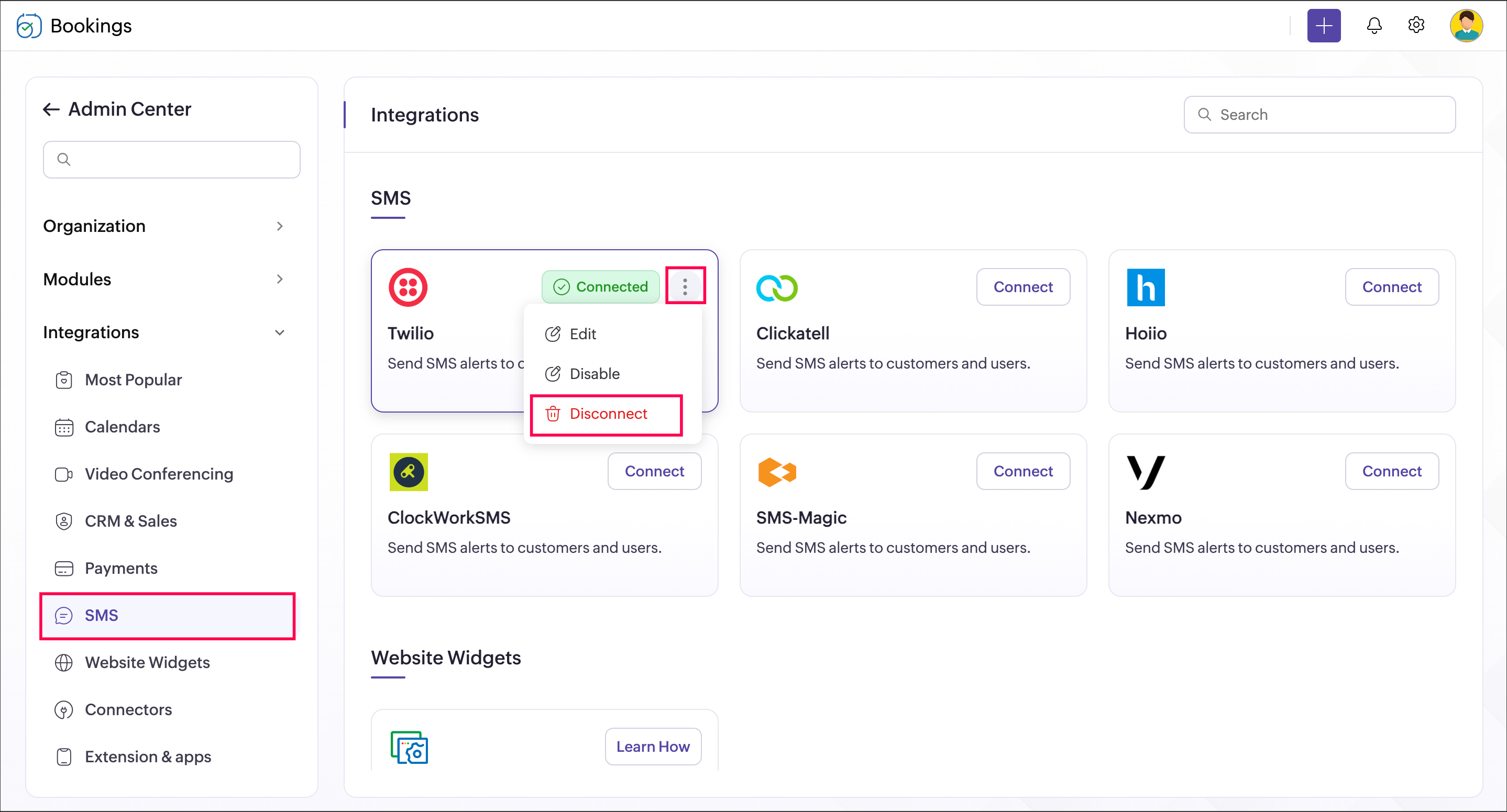Click Learn How for Website Widgets
Viewport: 1507px width, 812px height.
click(652, 747)
